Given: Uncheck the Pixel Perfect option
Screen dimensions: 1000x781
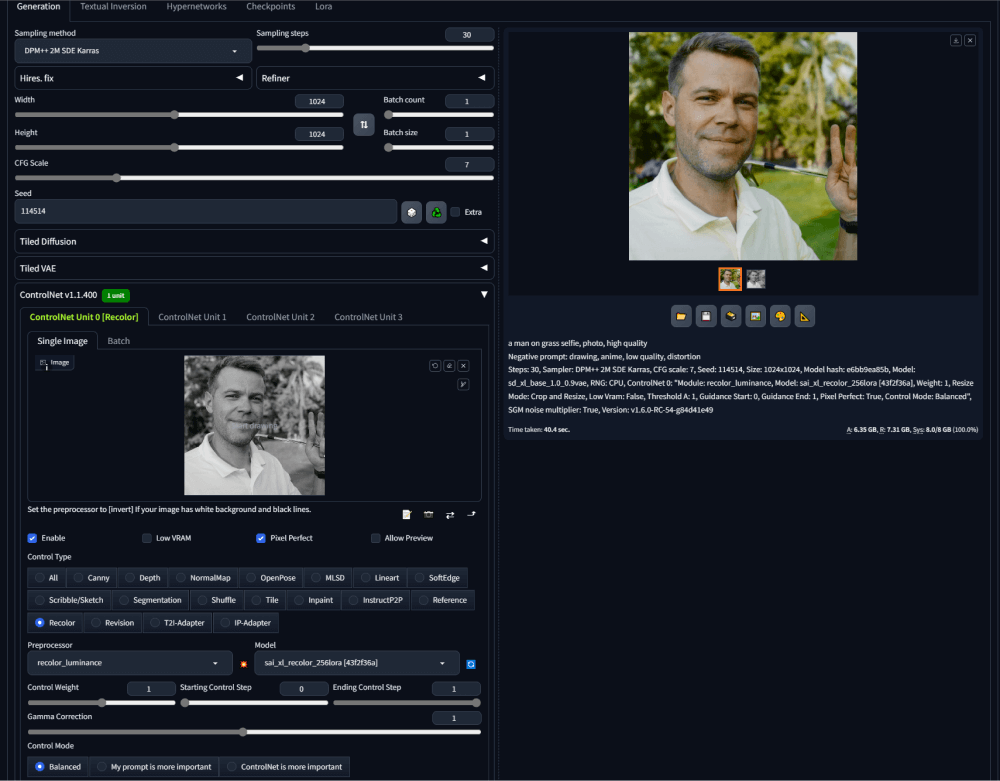Looking at the screenshot, I should pyautogui.click(x=261, y=538).
